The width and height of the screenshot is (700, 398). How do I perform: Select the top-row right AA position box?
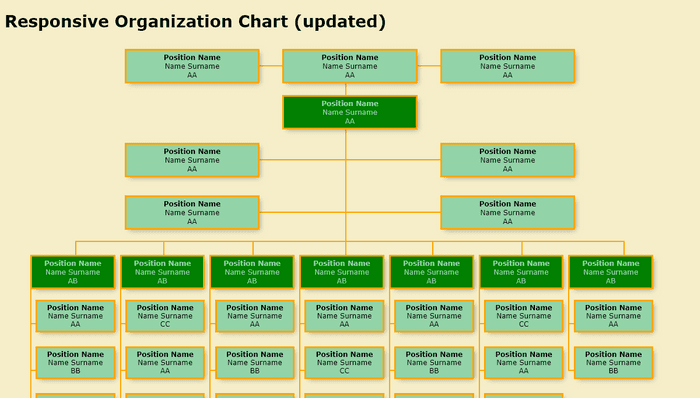(x=508, y=66)
